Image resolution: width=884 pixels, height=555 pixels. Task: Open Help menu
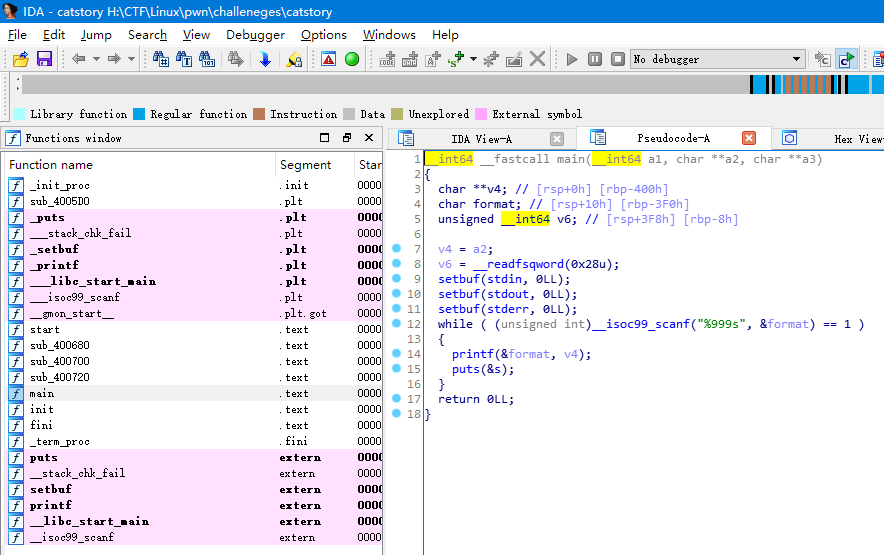coord(445,35)
